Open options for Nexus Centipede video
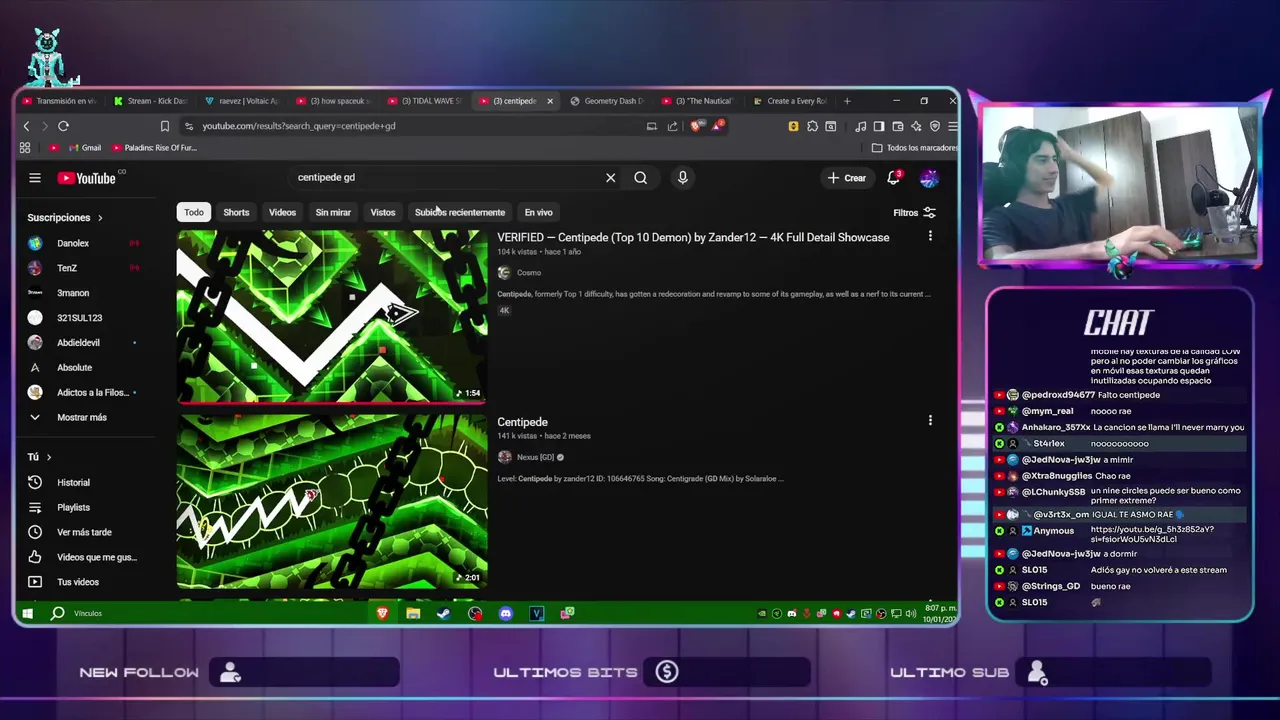The height and width of the screenshot is (720, 1280). point(930,421)
